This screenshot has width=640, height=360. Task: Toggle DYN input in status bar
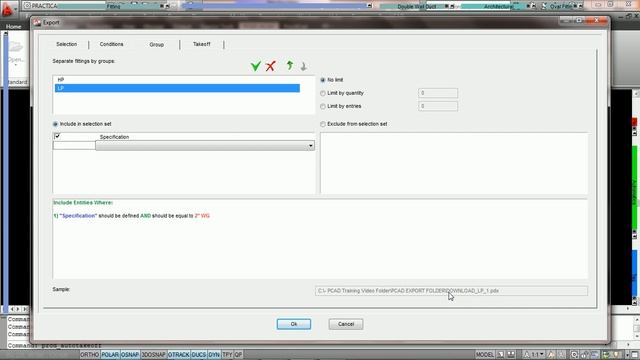(x=214, y=355)
